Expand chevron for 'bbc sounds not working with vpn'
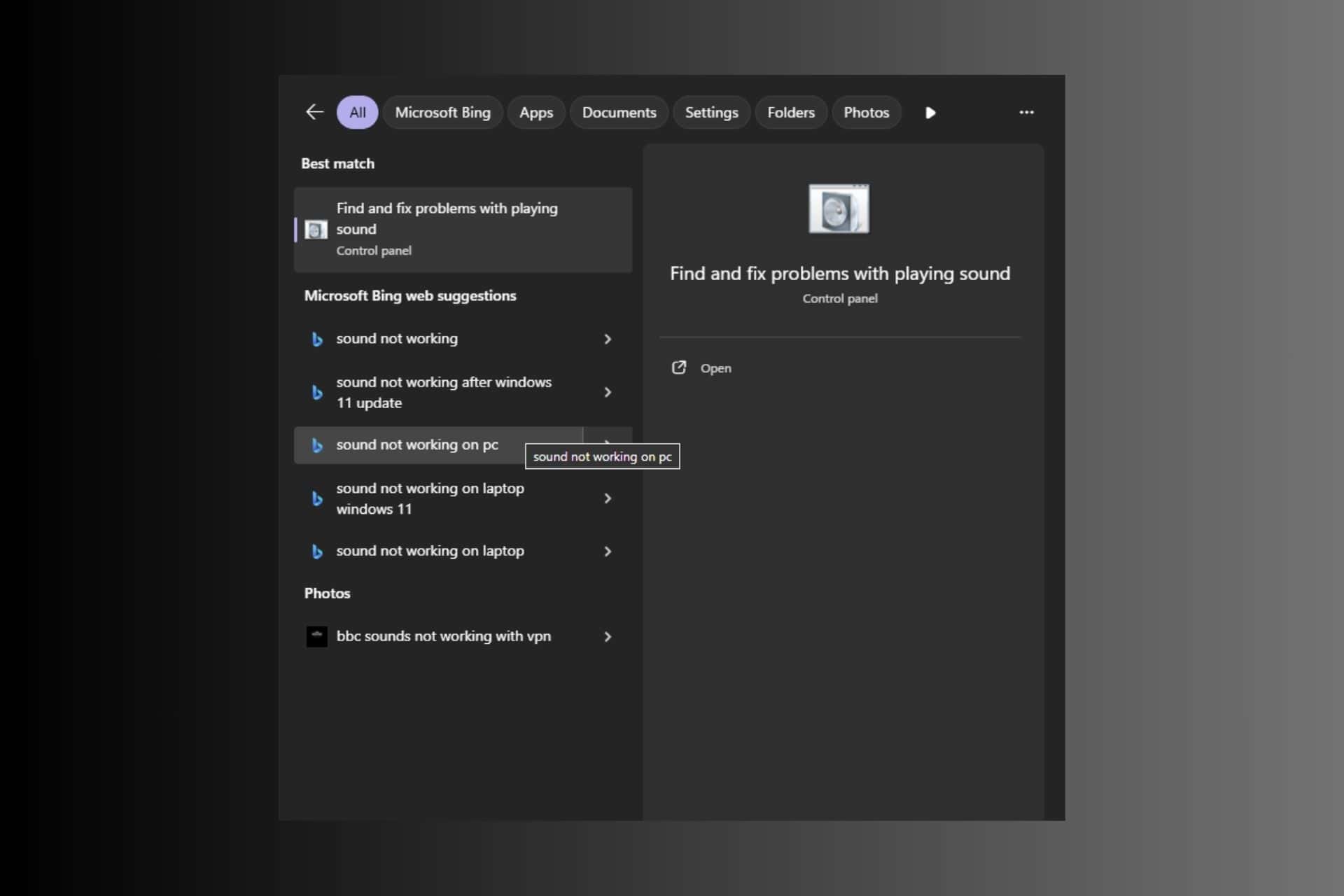Viewport: 1344px width, 896px height. pos(608,636)
